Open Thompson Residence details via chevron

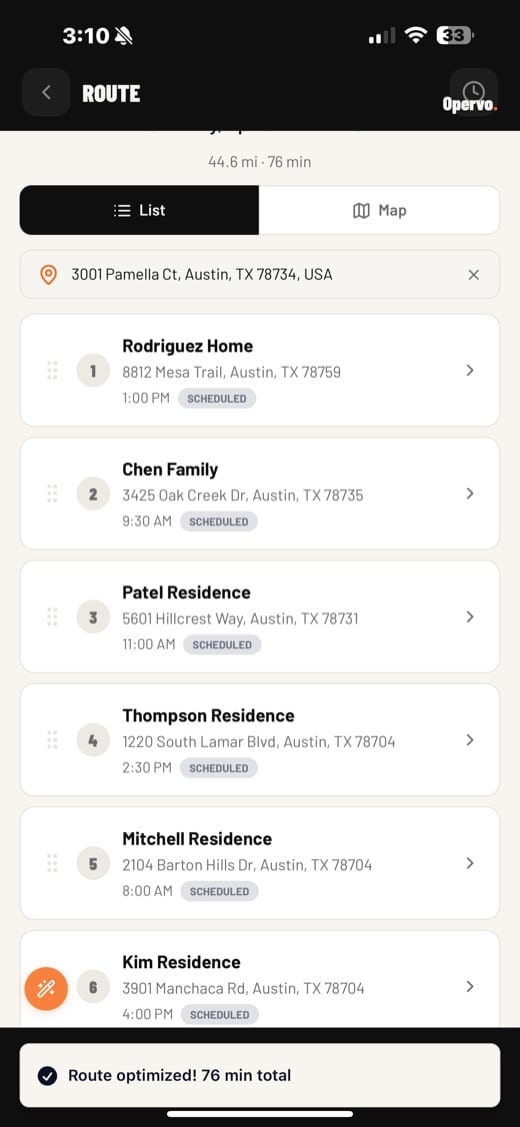(470, 740)
